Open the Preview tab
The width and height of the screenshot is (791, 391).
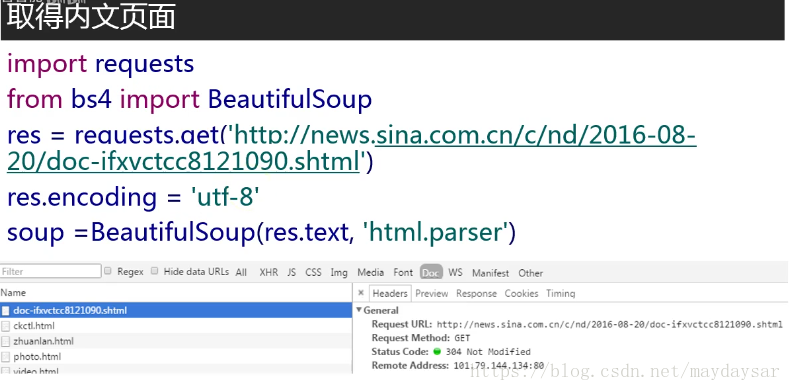(x=431, y=293)
